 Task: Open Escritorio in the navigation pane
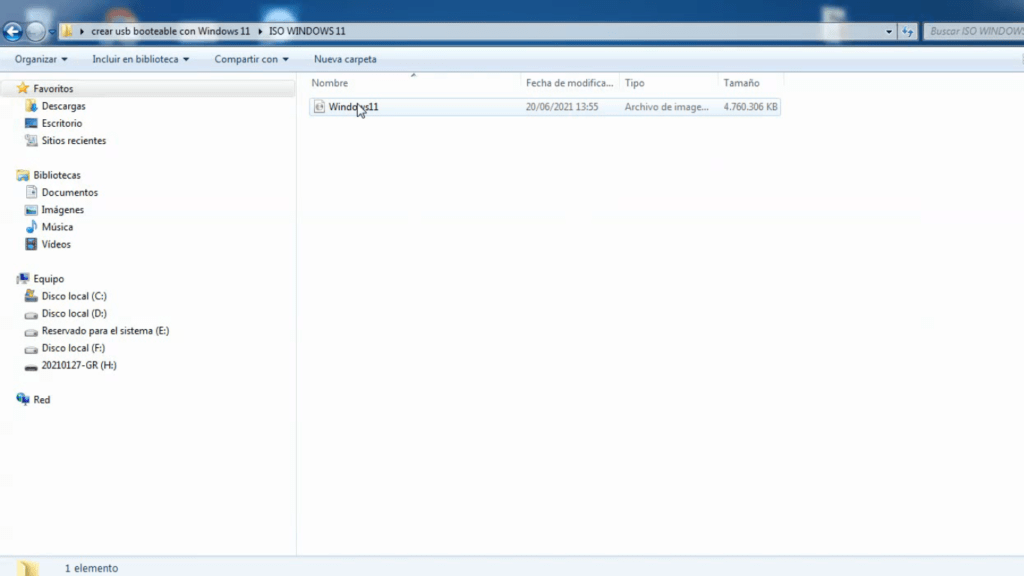(62, 123)
